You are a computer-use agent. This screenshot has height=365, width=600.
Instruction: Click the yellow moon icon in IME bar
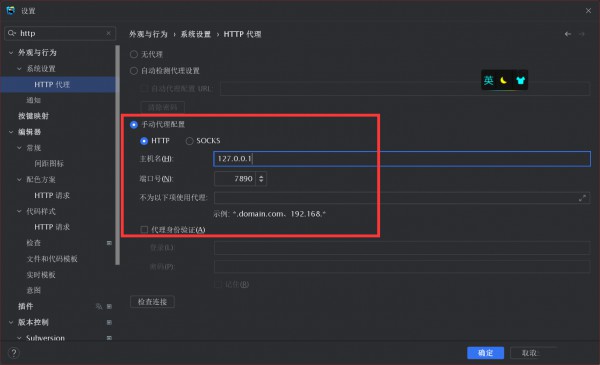pos(504,80)
